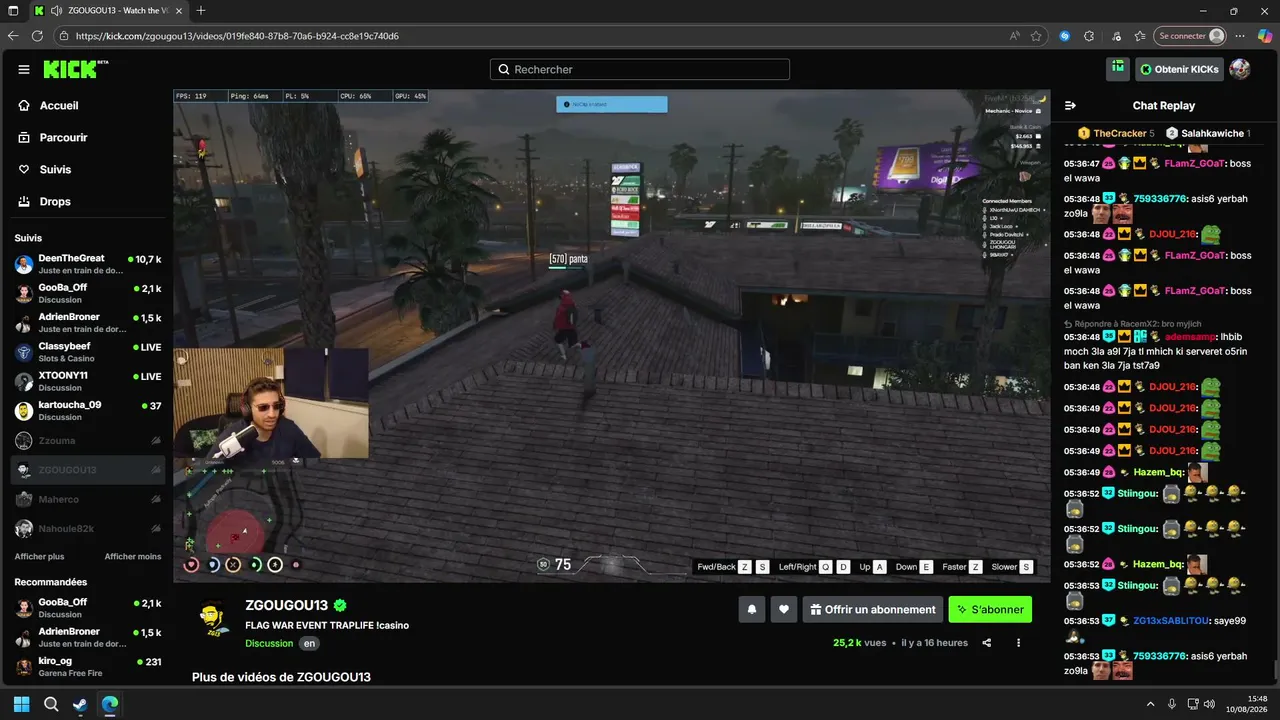Click Offrir un abonnement button

[873, 609]
